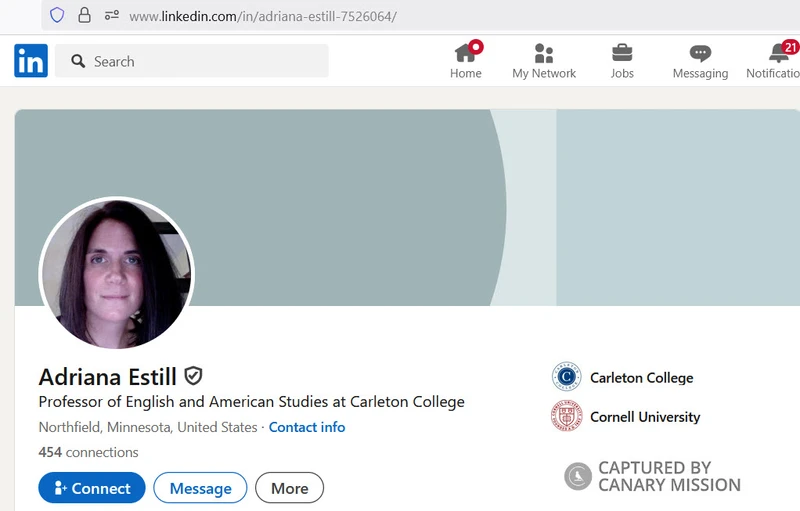Click the verification badge beside Adriana Estill

point(193,376)
